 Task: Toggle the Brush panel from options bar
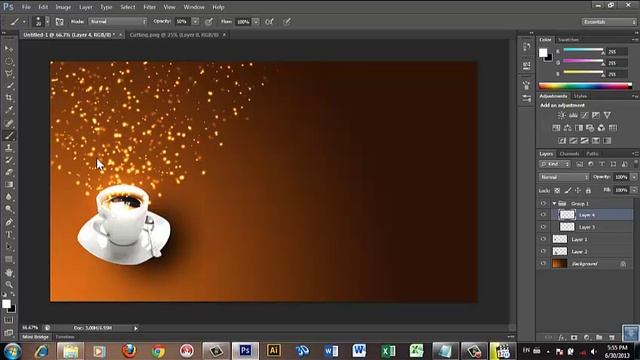point(59,22)
